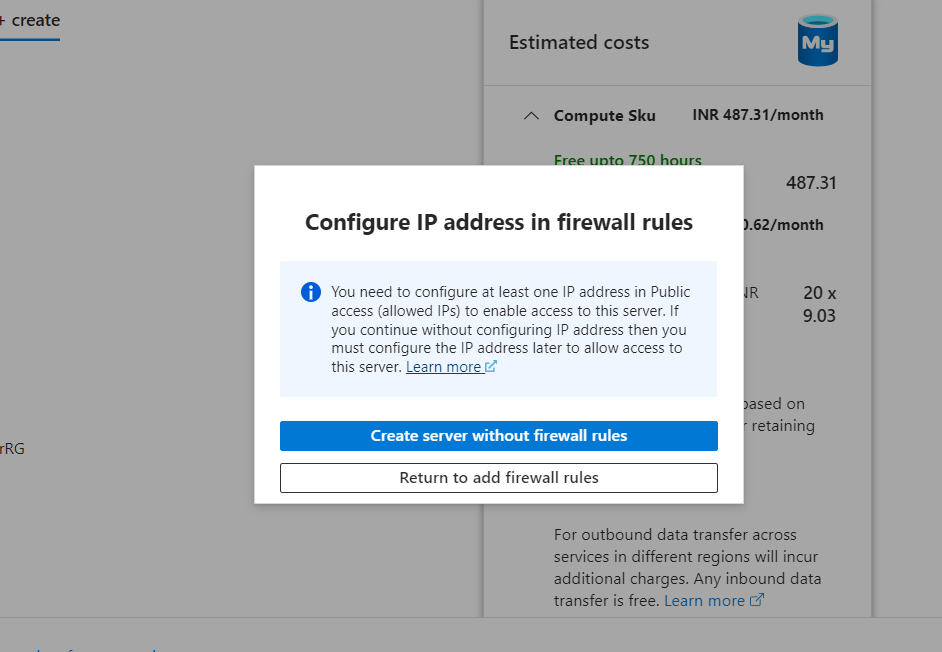Screen dimensions: 942x652
Task: Click the MySQL database icon
Action: [x=818, y=41]
